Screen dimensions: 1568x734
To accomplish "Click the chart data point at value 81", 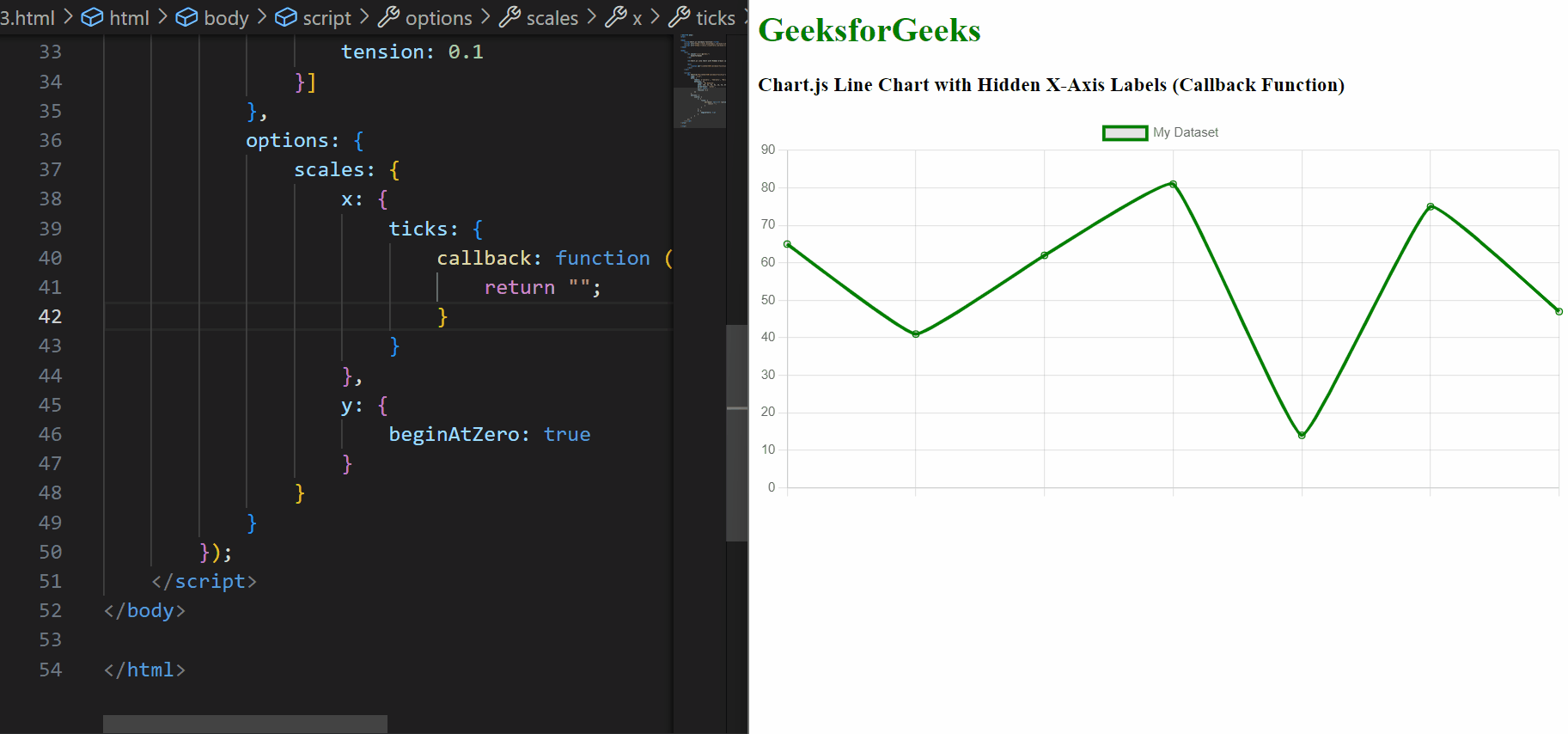I will pos(1173,184).
